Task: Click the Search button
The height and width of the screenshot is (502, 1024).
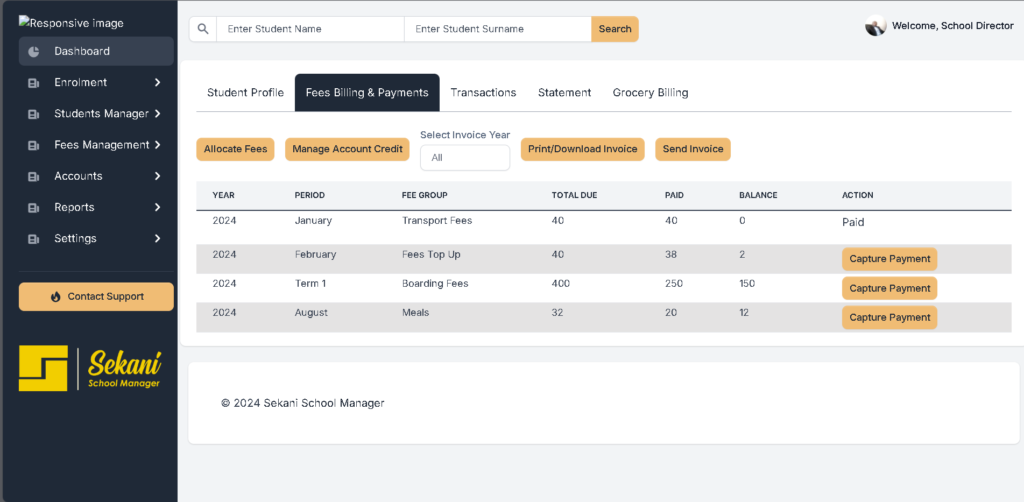Action: click(615, 29)
